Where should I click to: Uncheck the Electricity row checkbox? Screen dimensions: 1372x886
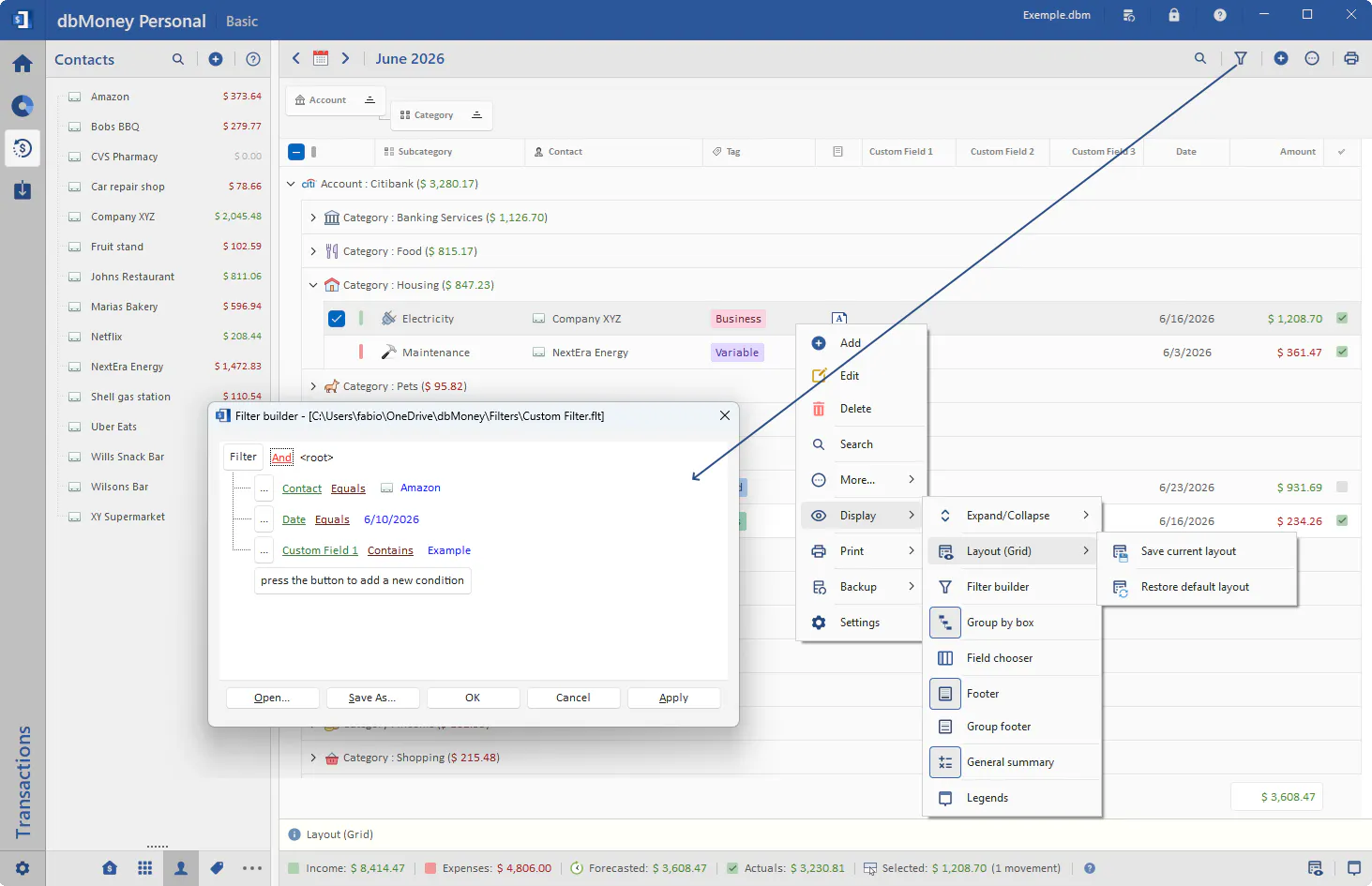pyautogui.click(x=337, y=319)
